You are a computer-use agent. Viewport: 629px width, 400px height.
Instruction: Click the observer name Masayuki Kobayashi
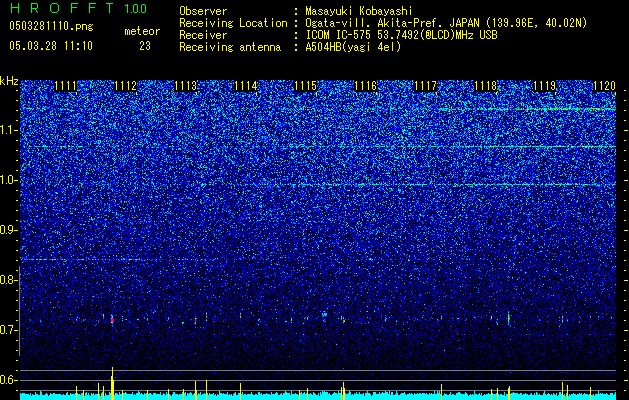click(x=359, y=11)
